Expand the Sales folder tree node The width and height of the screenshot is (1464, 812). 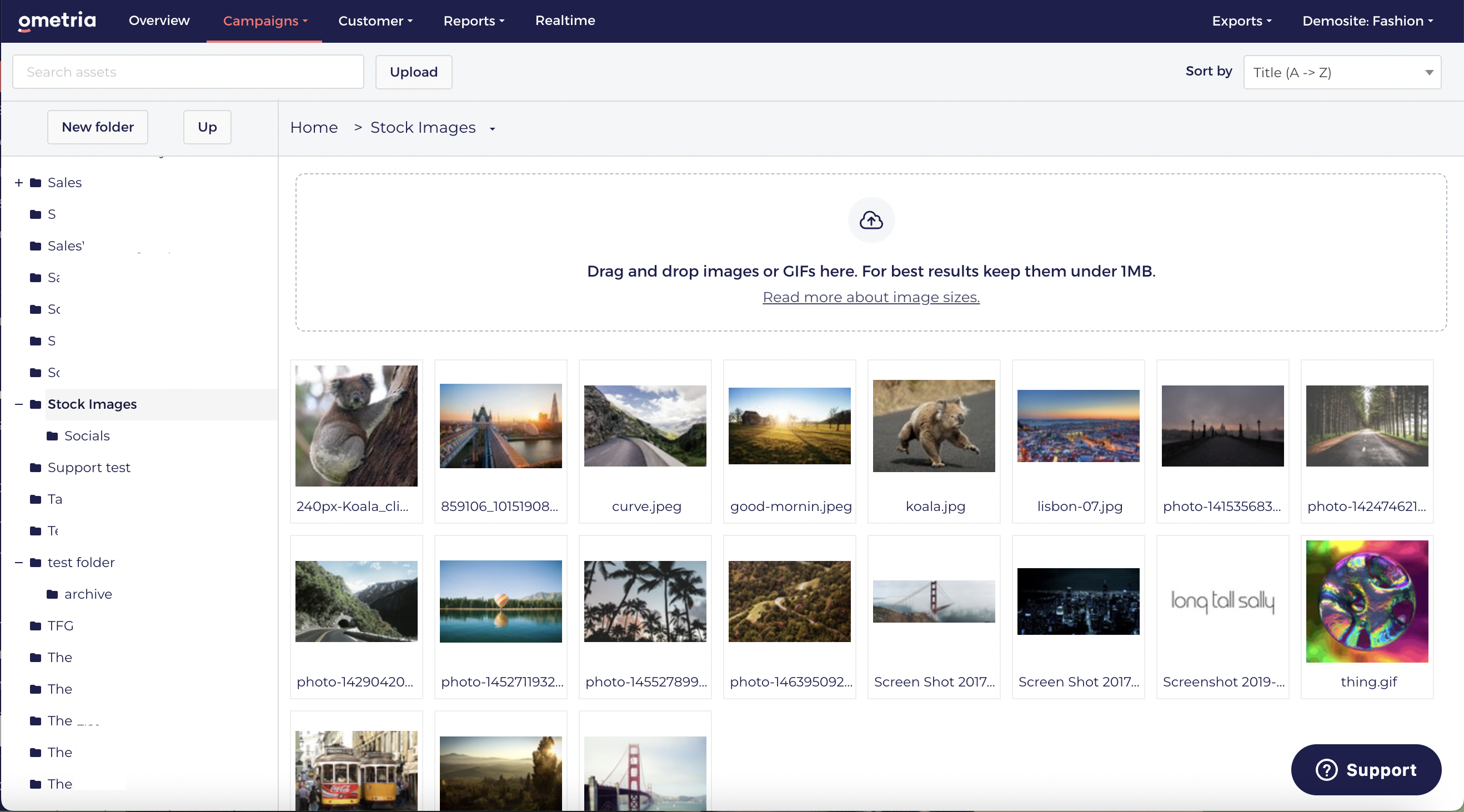(x=19, y=182)
